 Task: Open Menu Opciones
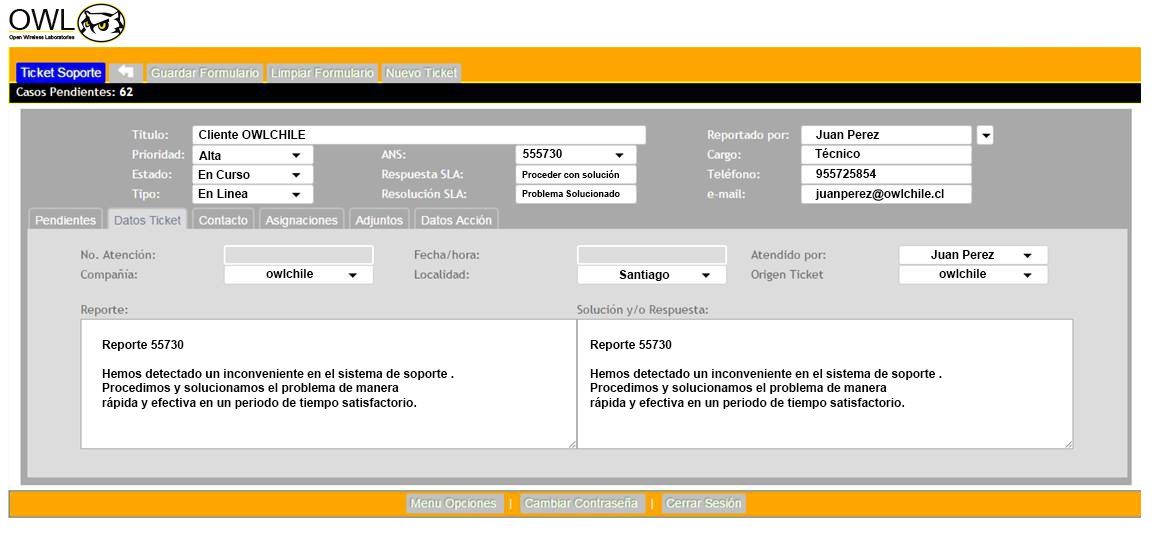[x=455, y=503]
